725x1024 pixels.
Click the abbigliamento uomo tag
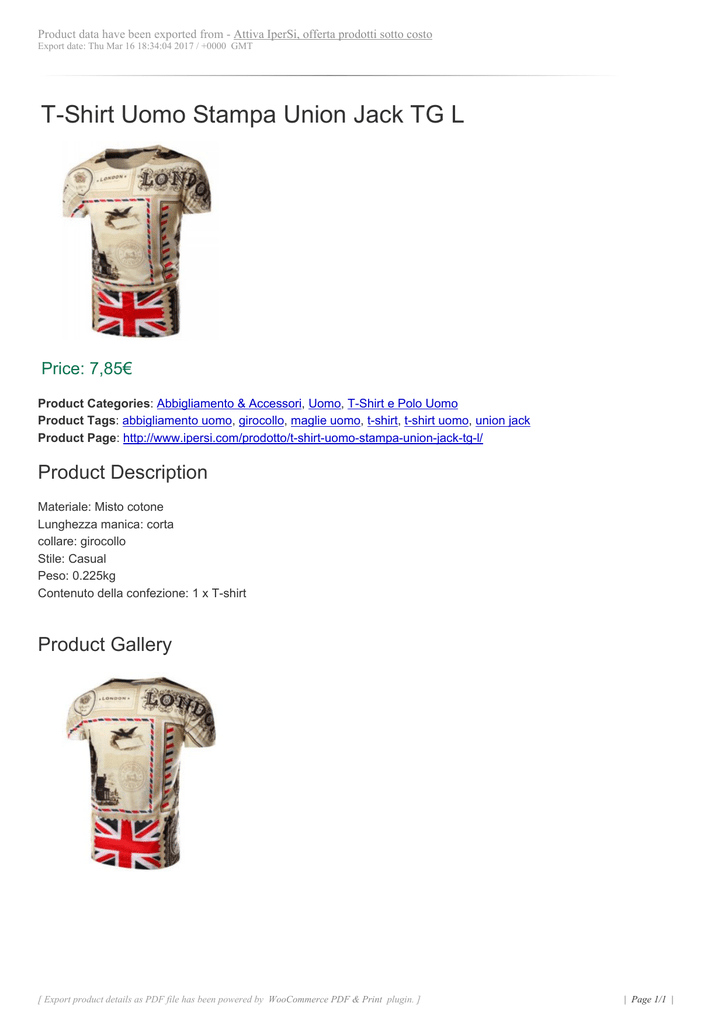pos(176,421)
